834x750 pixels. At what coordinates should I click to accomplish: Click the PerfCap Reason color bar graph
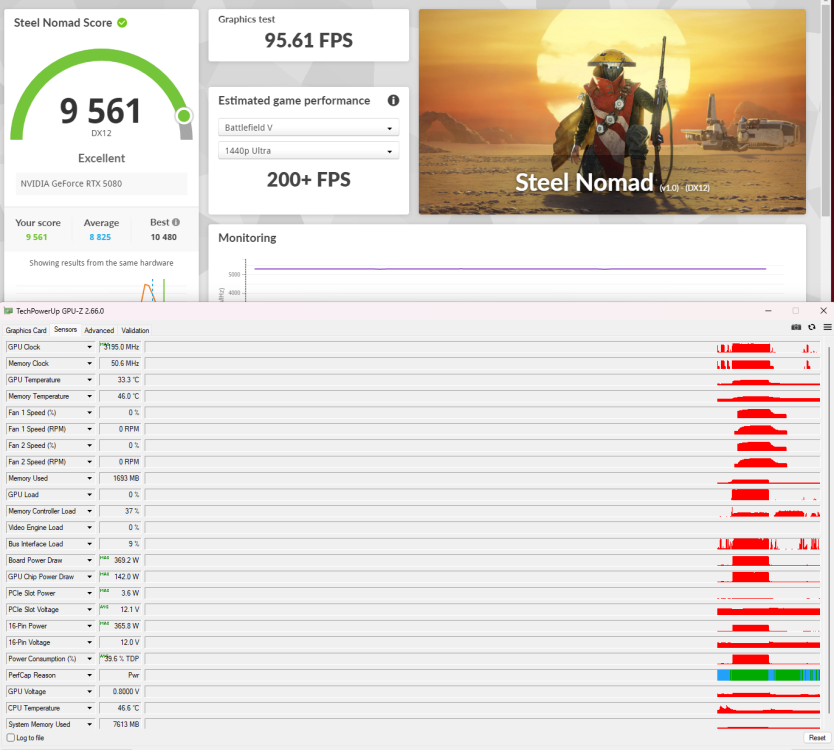point(768,676)
